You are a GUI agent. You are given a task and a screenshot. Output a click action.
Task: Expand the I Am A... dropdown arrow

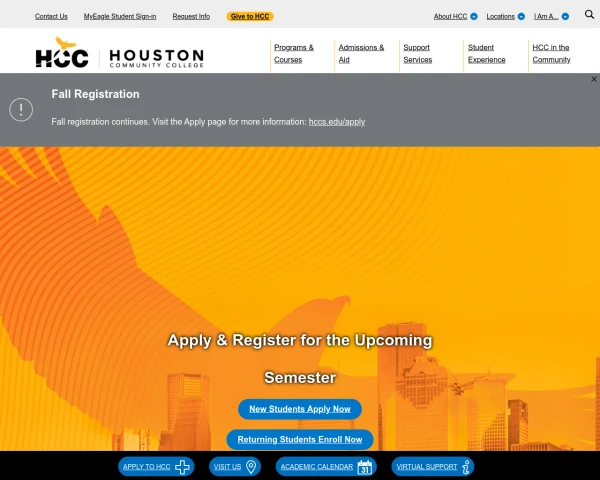[565, 16]
